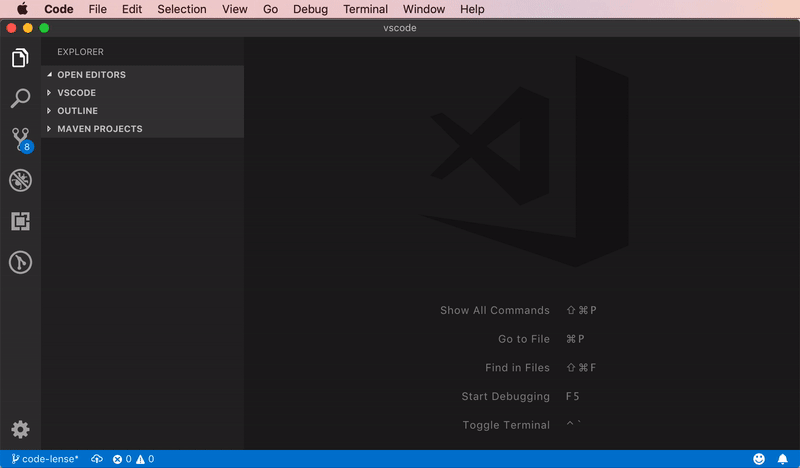The width and height of the screenshot is (800, 468).
Task: Open errors and warnings status counter
Action: (133, 459)
